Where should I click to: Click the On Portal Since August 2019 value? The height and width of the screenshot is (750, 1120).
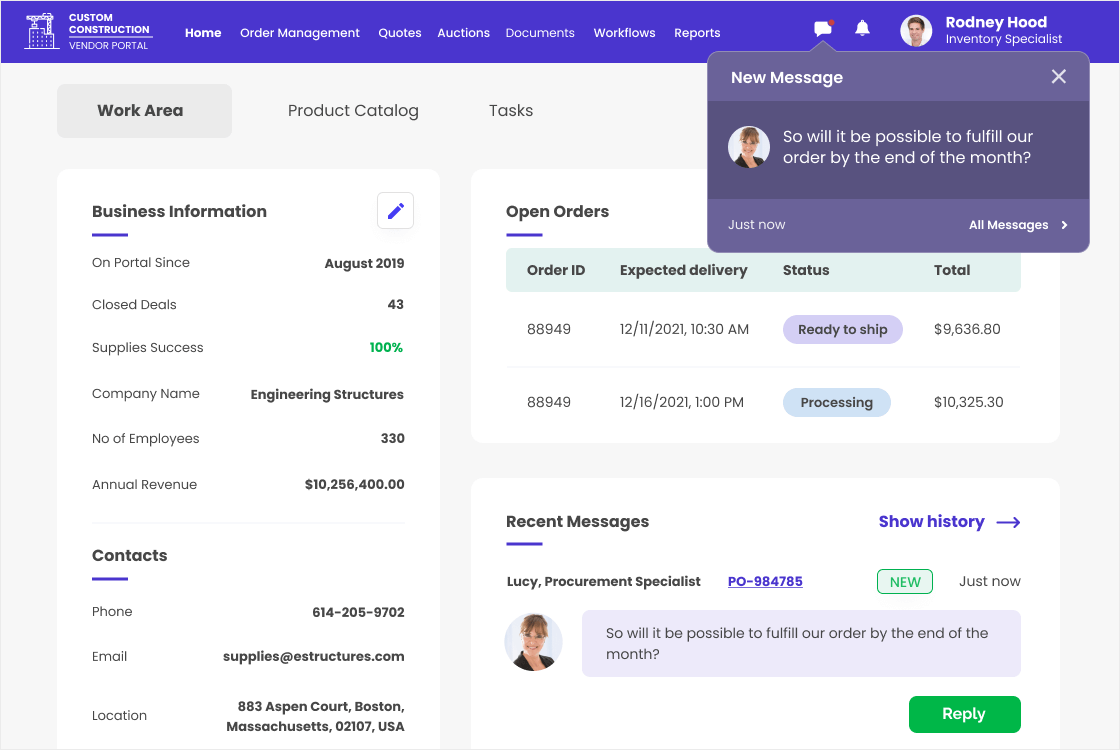364,264
